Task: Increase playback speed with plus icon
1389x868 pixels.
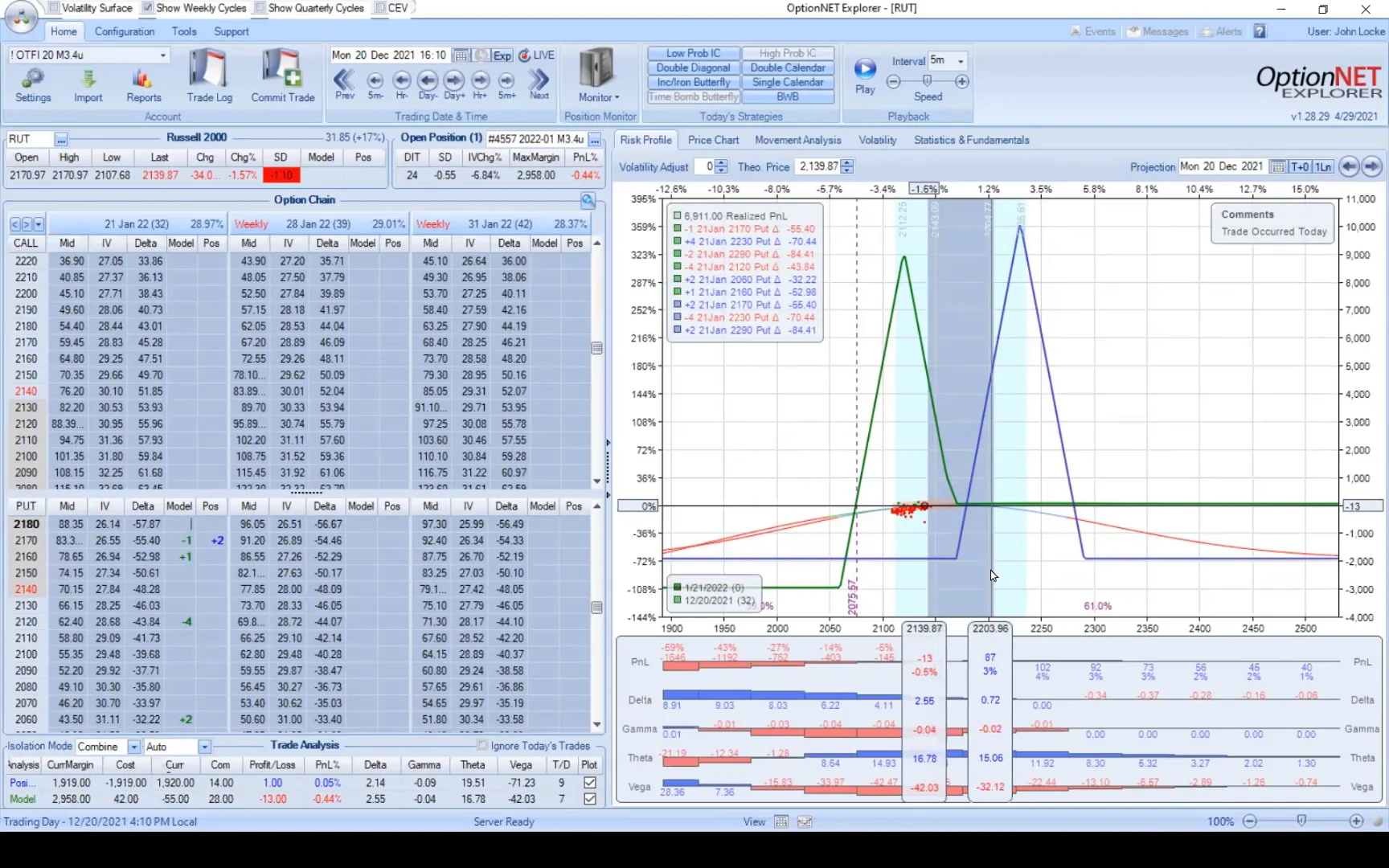Action: (x=961, y=81)
